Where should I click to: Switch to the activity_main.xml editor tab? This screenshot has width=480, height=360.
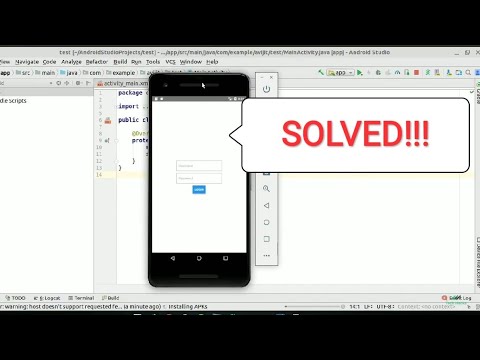[123, 83]
